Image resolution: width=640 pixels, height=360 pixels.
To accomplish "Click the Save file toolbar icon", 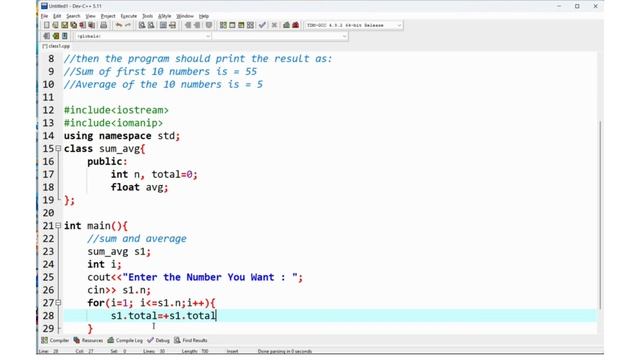I will (64, 25).
